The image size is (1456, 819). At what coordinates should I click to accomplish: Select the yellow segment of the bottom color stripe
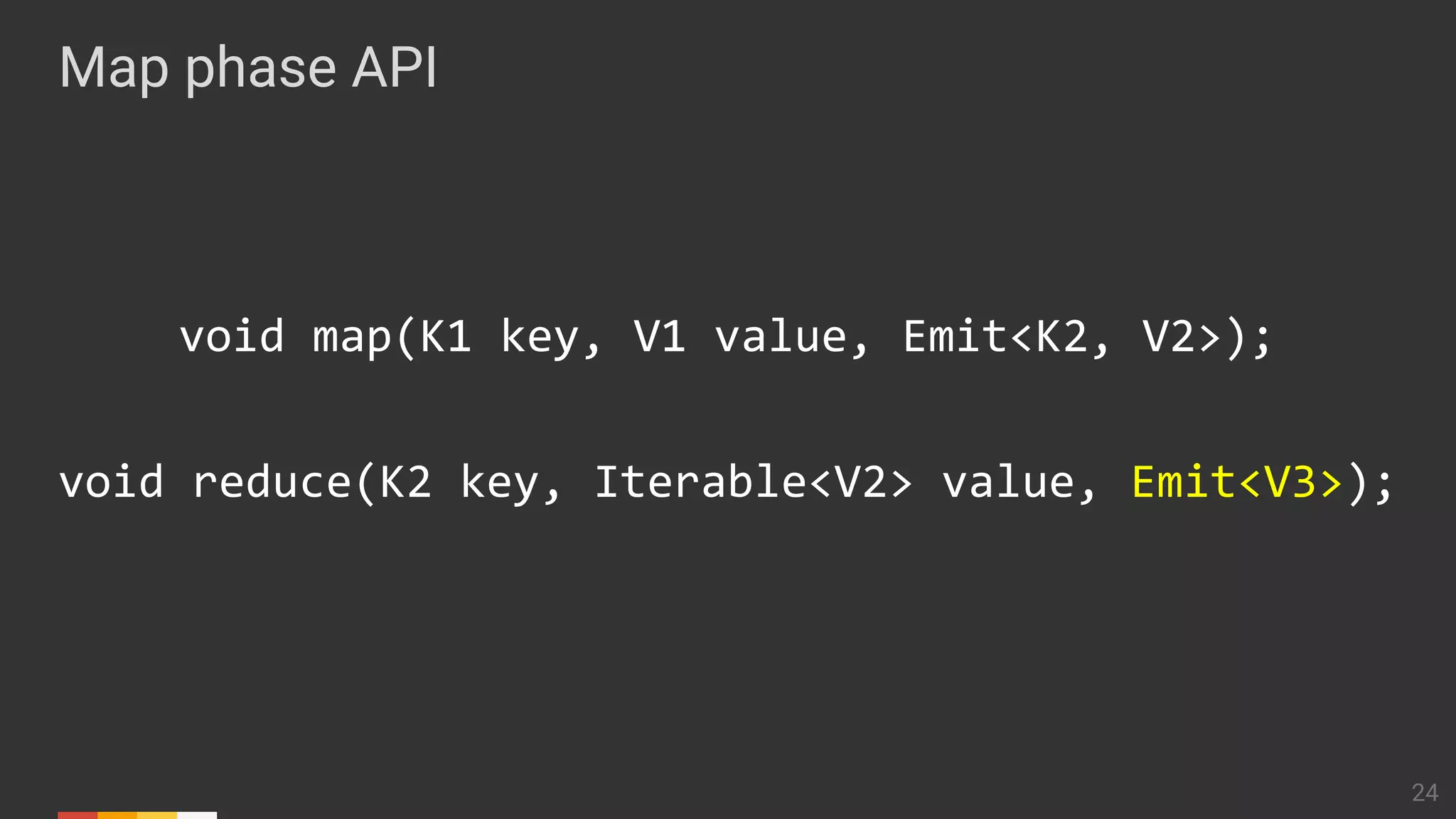tap(157, 815)
